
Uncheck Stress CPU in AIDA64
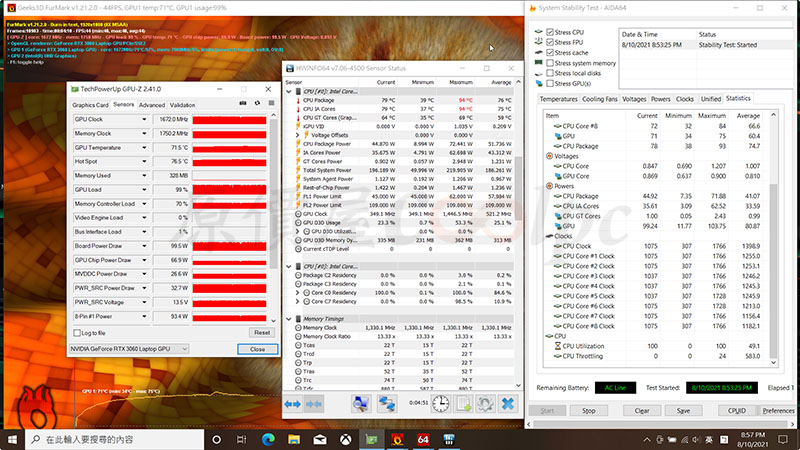click(550, 32)
